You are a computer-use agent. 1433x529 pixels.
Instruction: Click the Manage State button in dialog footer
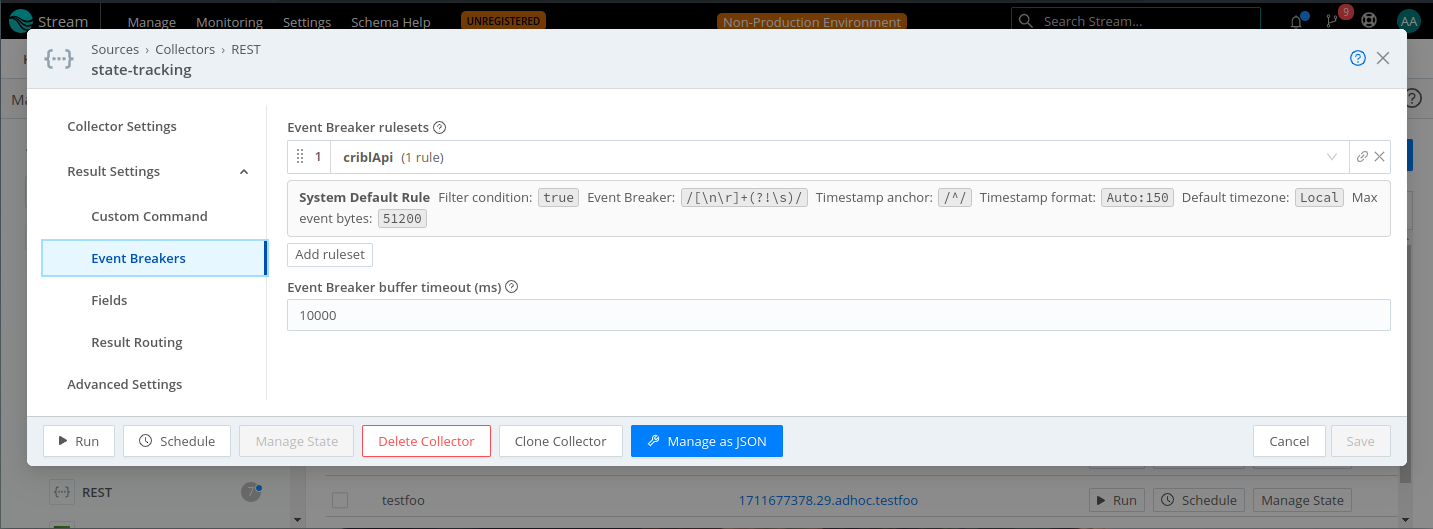tap(297, 441)
